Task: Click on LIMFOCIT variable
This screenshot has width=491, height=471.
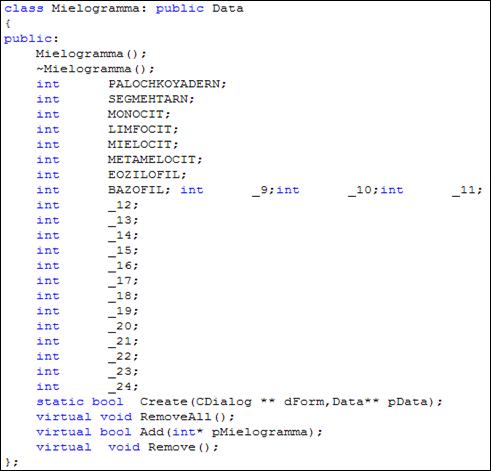Action: coord(140,129)
